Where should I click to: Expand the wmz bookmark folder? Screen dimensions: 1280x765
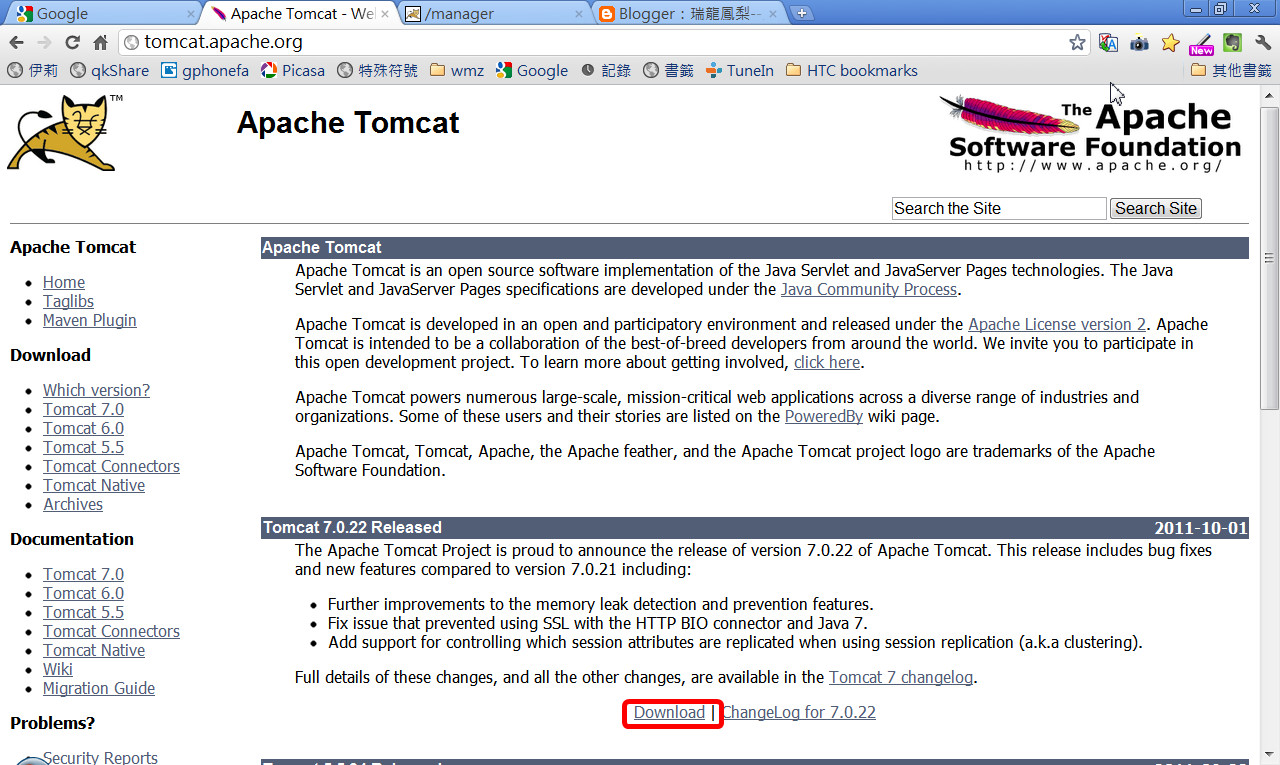(457, 70)
